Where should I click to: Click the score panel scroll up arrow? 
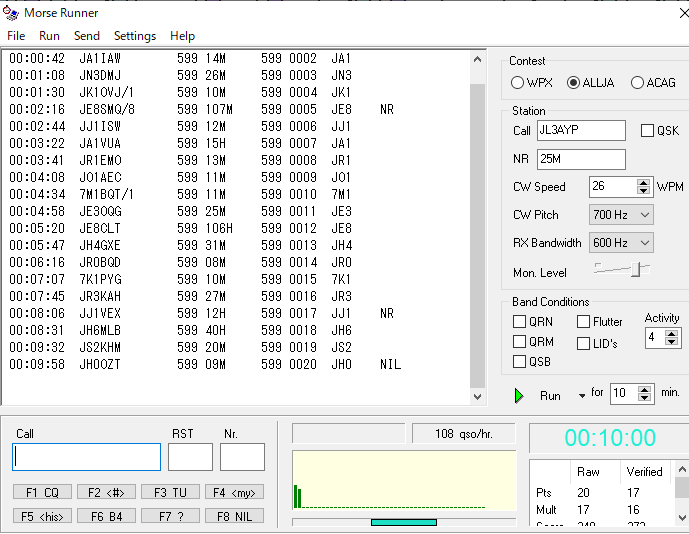click(x=682, y=469)
